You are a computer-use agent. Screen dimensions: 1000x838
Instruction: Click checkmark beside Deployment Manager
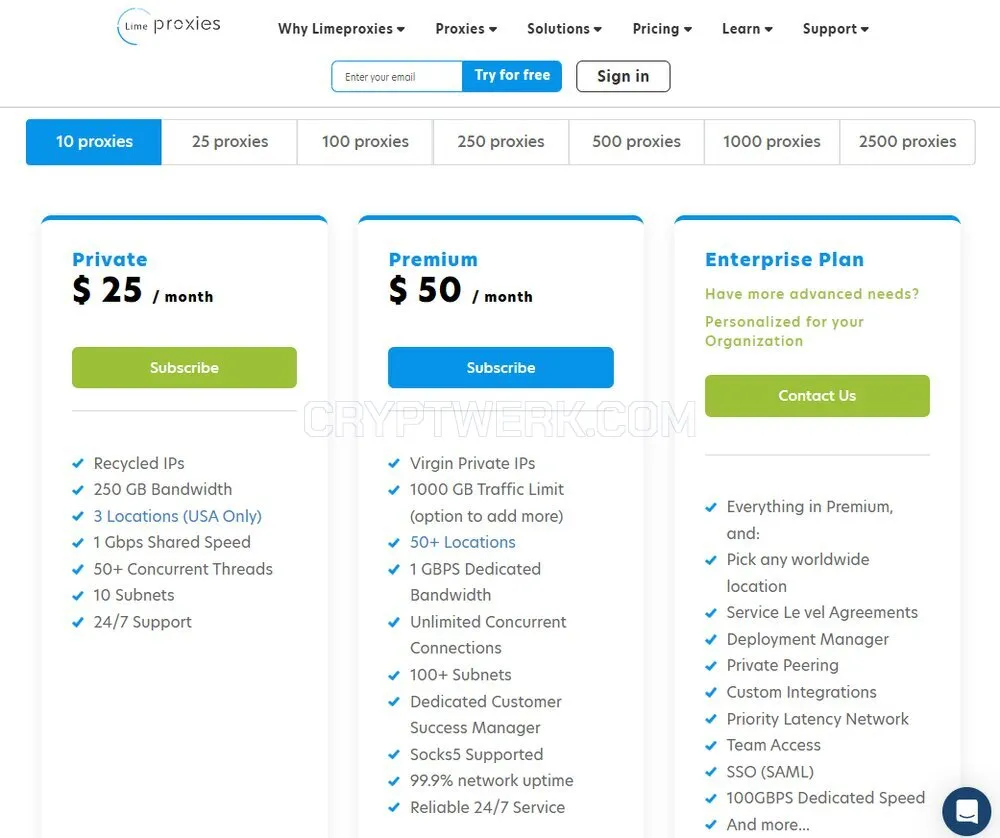710,640
